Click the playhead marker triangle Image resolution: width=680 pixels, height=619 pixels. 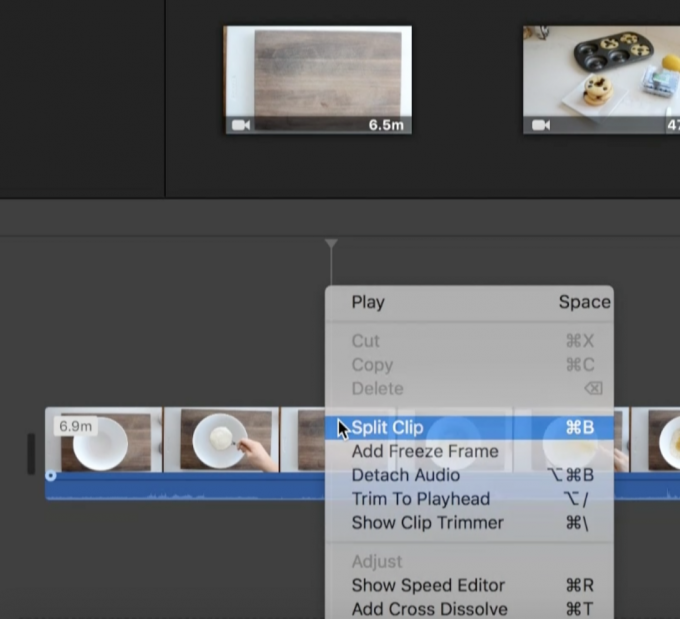331,243
